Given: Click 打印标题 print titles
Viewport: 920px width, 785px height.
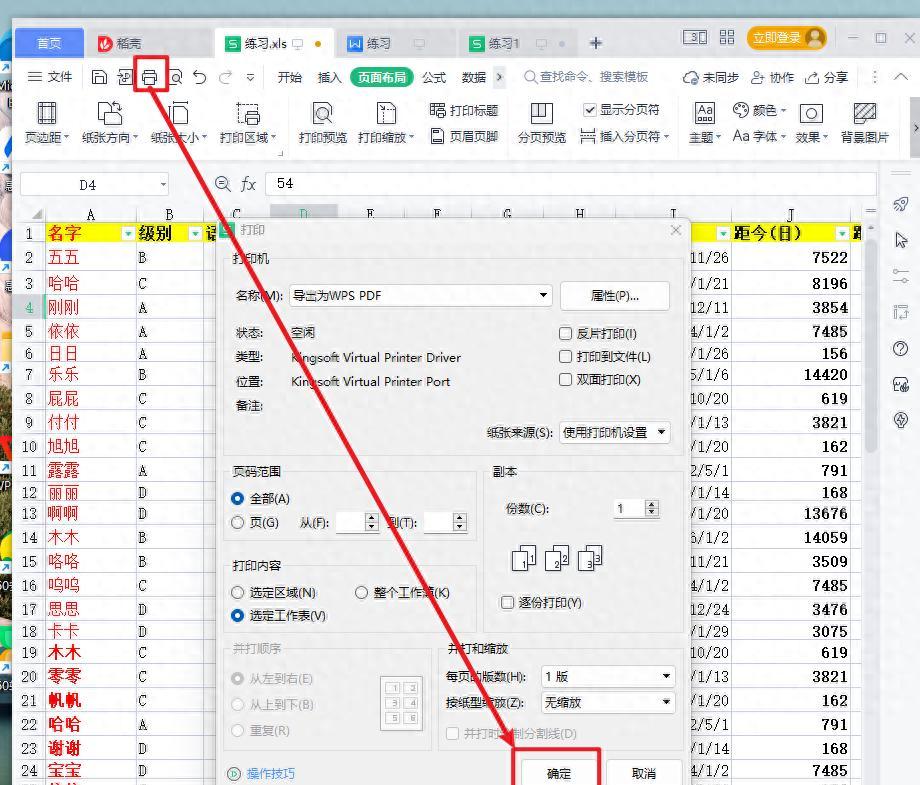Looking at the screenshot, I should tap(464, 110).
